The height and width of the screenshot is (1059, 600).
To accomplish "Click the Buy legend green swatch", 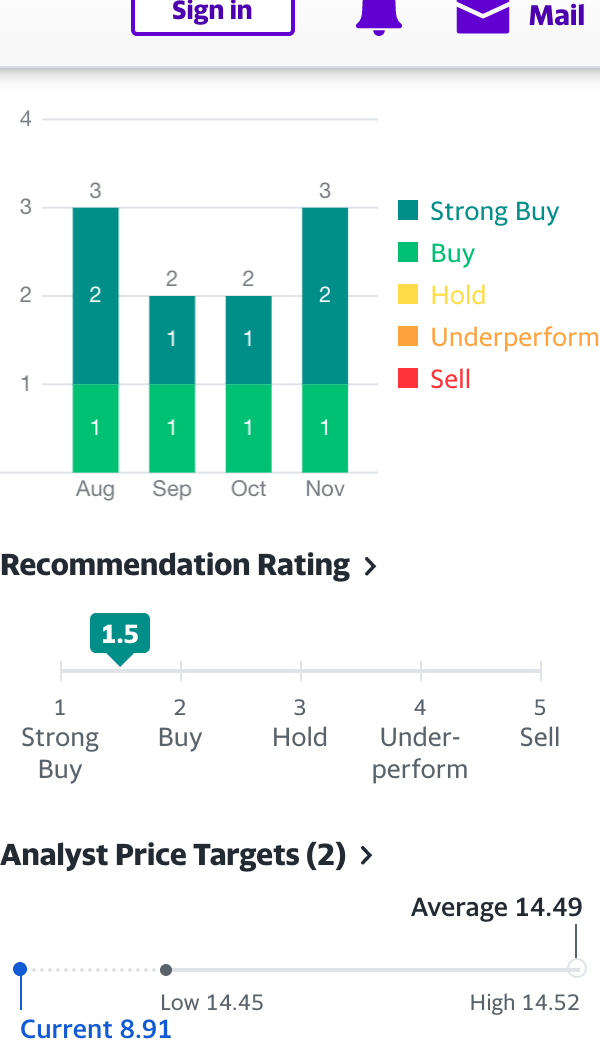I will pos(408,253).
